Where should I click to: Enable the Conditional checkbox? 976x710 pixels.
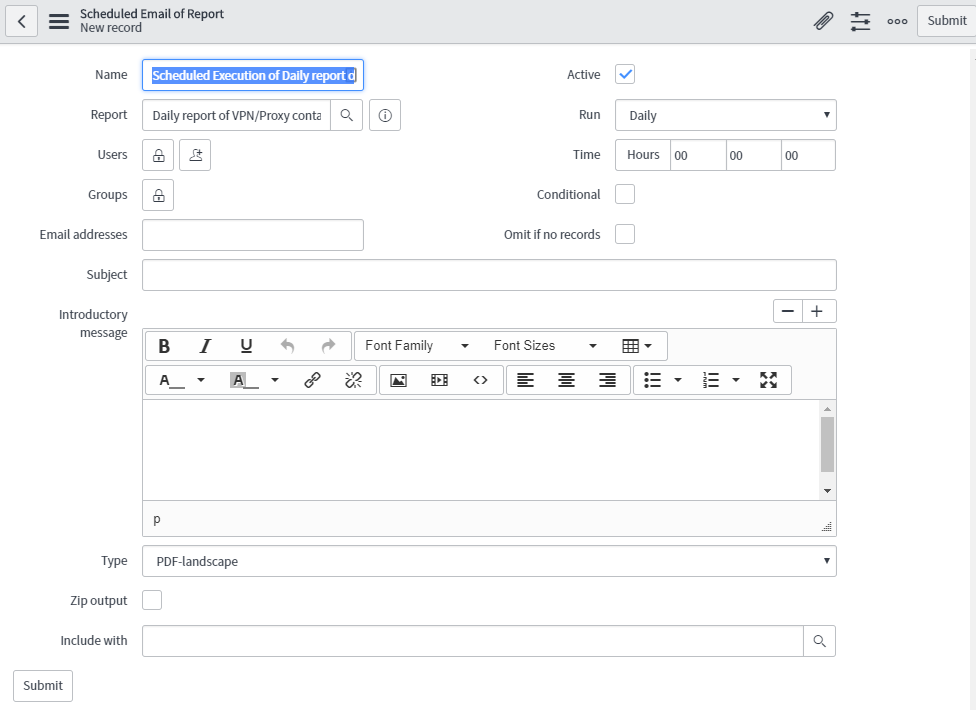[624, 193]
